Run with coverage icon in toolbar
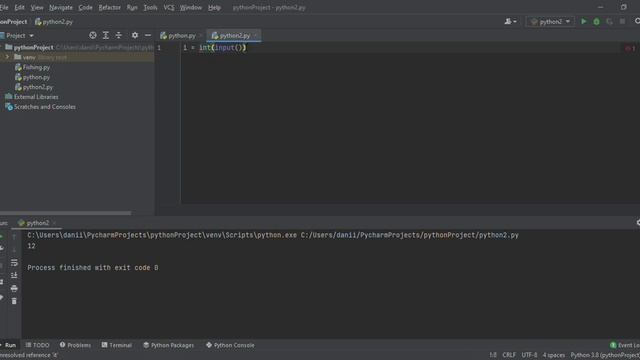Screen dimensions: 640x360 point(609,22)
